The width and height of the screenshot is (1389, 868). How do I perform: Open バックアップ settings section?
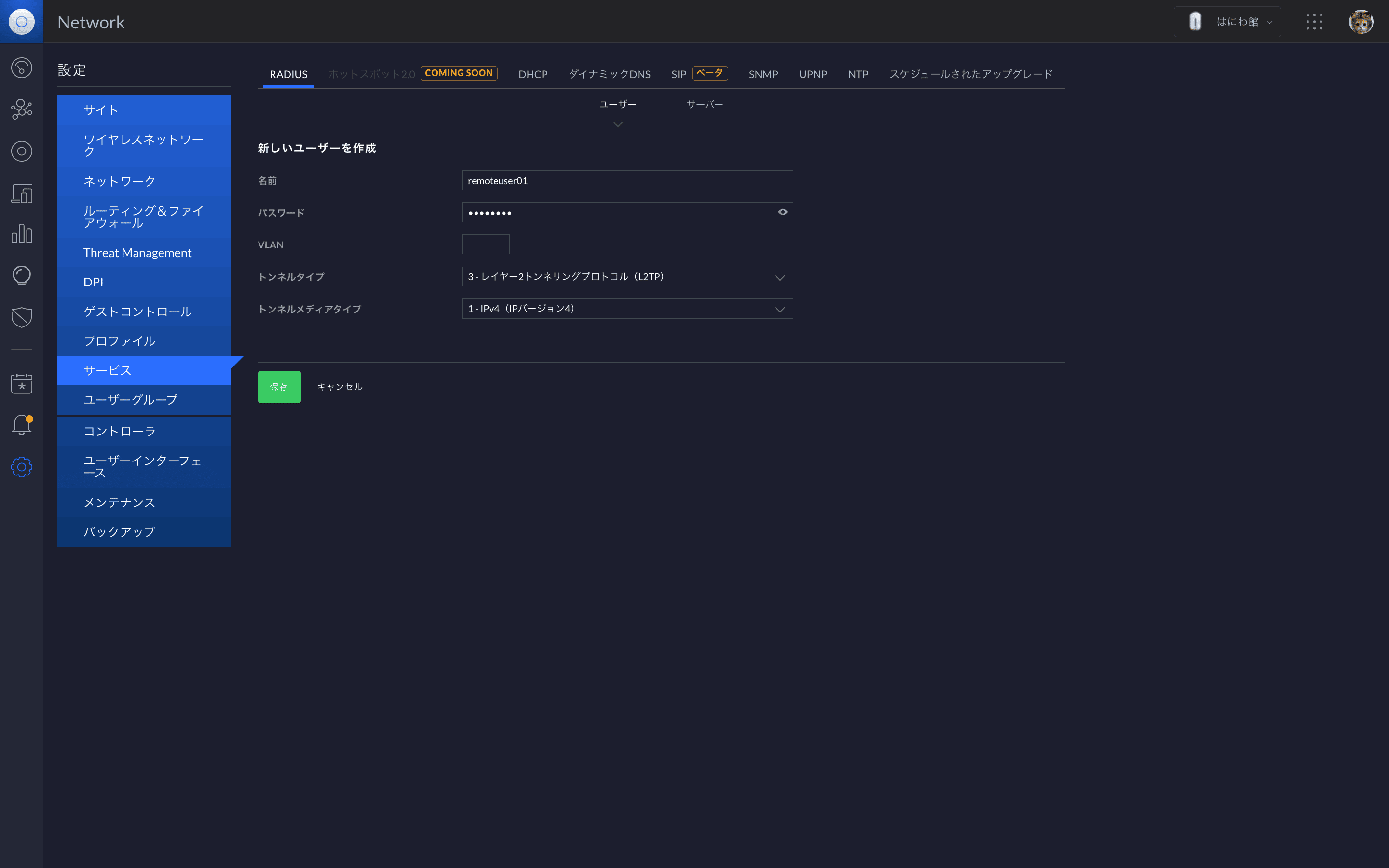(144, 532)
